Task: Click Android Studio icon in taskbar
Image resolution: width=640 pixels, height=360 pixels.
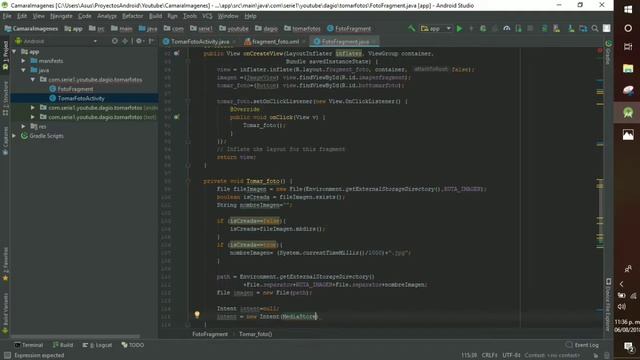Action: click(628, 113)
